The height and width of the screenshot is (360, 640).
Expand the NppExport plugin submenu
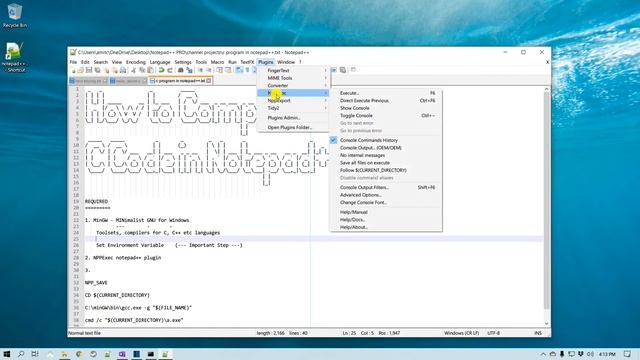tap(293, 100)
